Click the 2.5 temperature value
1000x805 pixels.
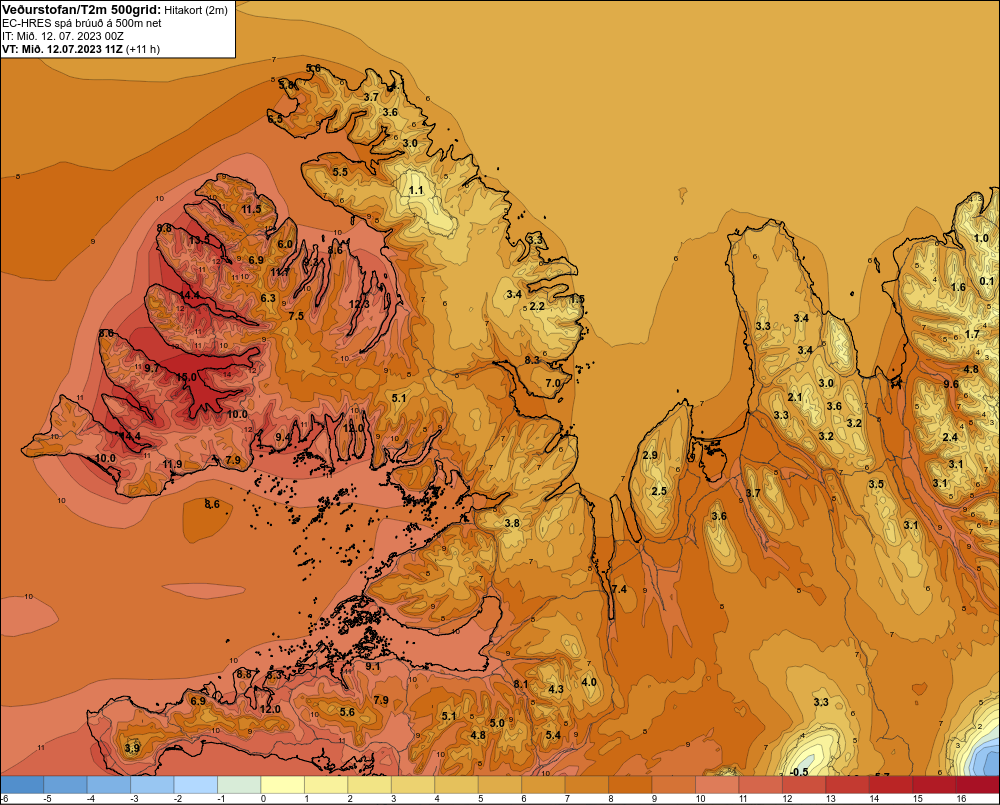(659, 491)
